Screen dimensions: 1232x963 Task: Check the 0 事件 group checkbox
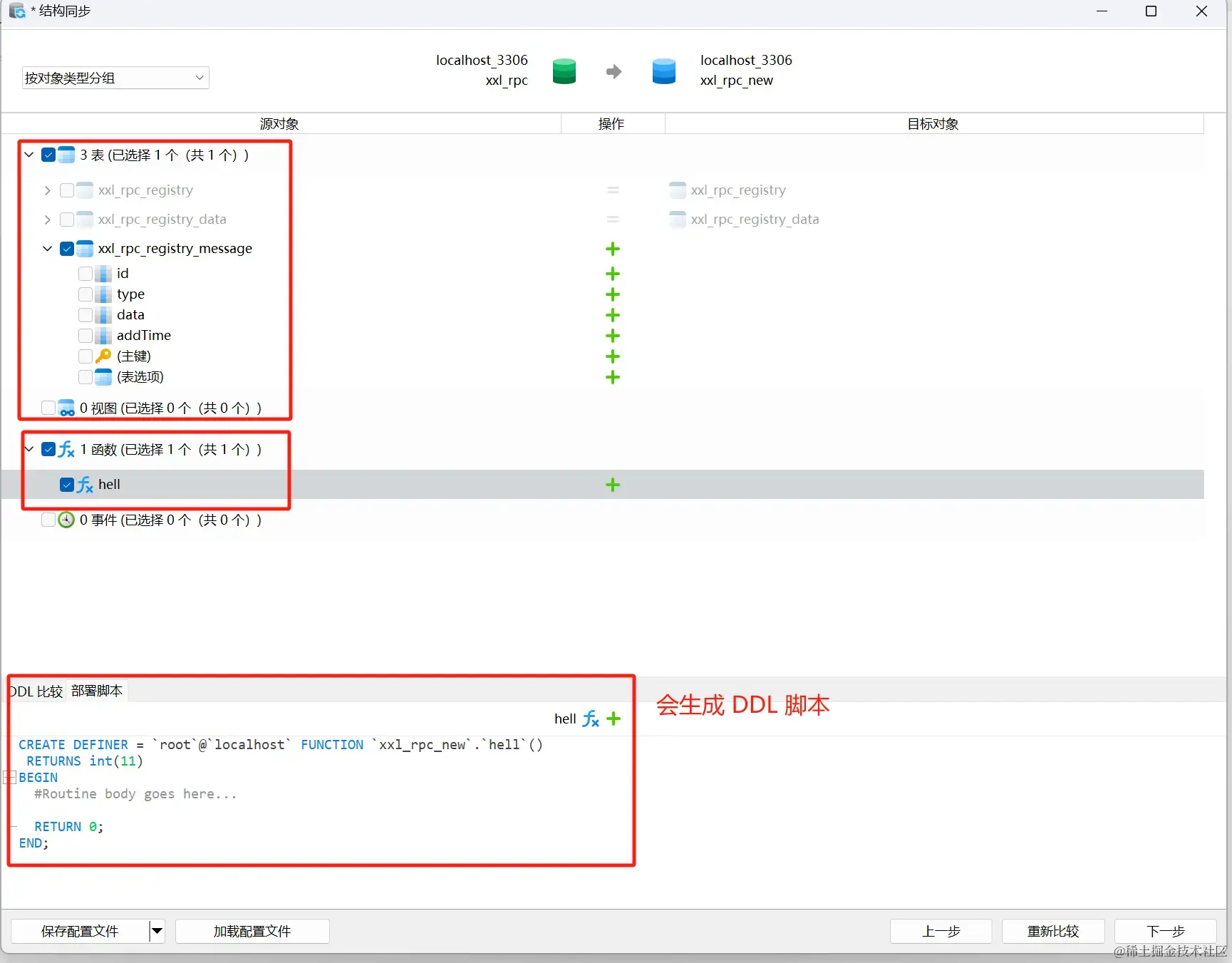click(x=48, y=520)
